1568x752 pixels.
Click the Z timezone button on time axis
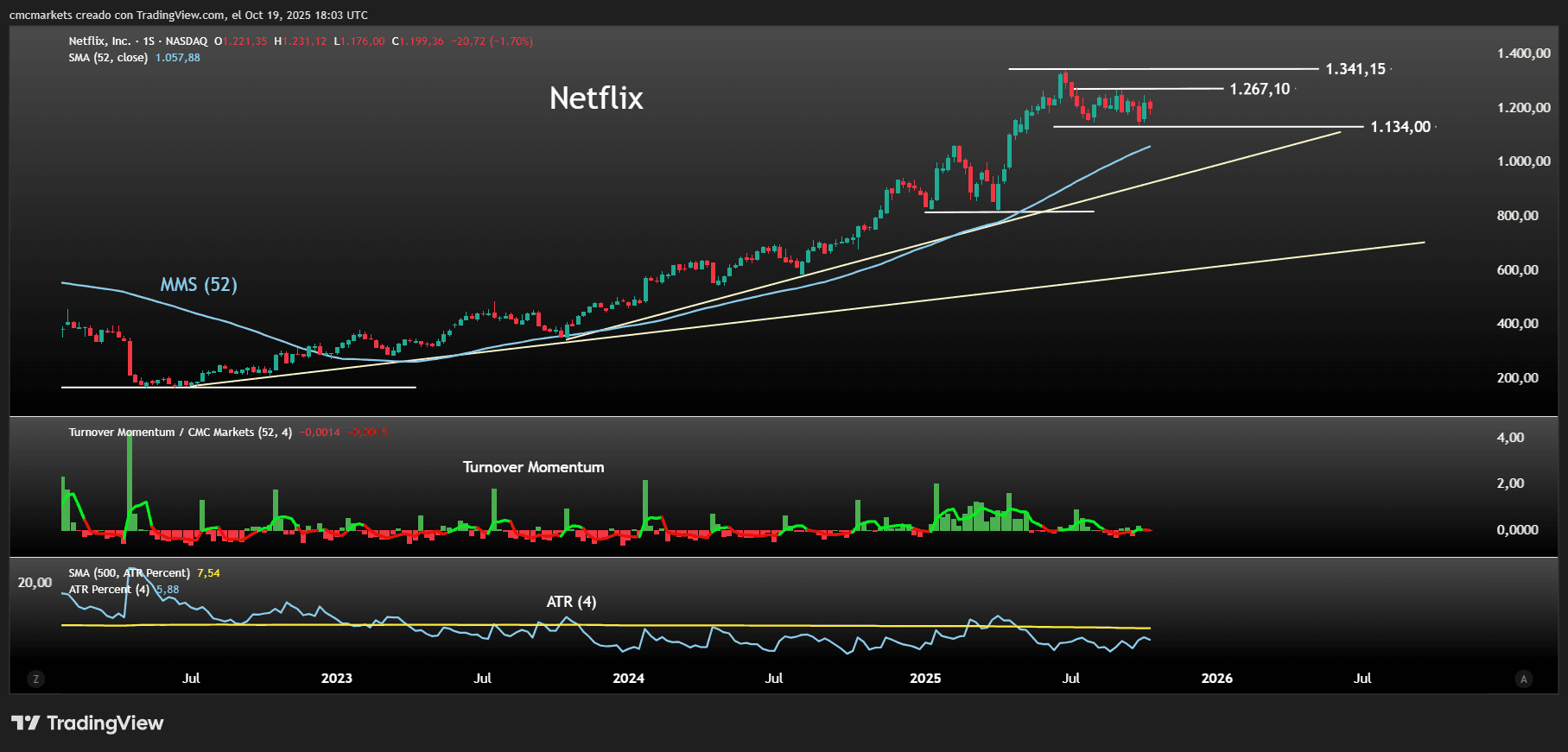[35, 679]
